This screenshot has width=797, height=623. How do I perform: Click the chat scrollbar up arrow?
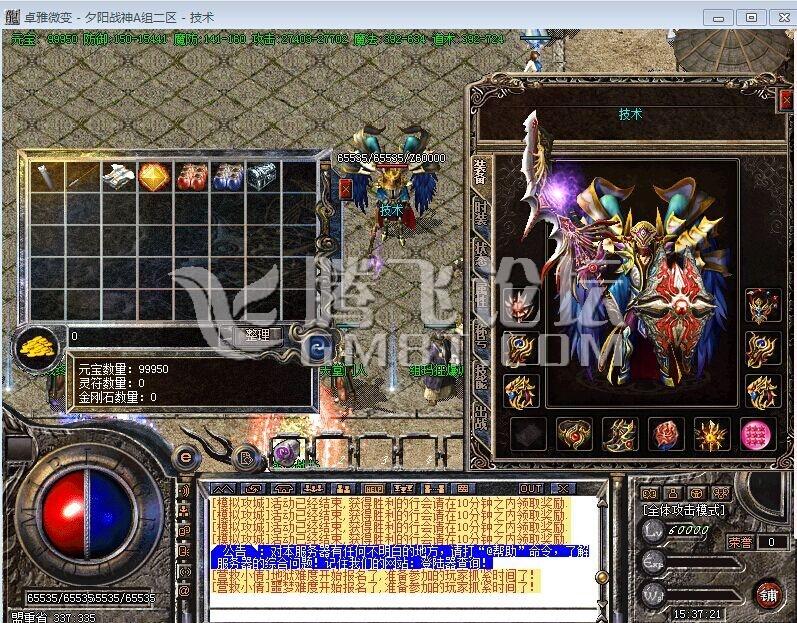[602, 503]
